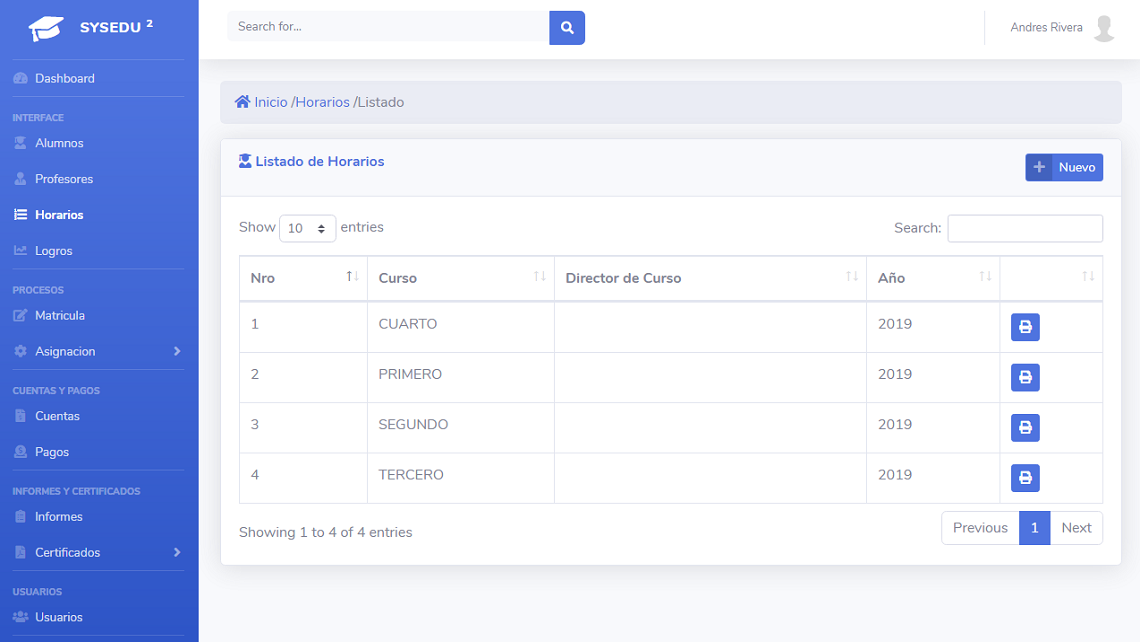Go to Pagos in sidebar
The width and height of the screenshot is (1140, 642).
pyautogui.click(x=52, y=452)
